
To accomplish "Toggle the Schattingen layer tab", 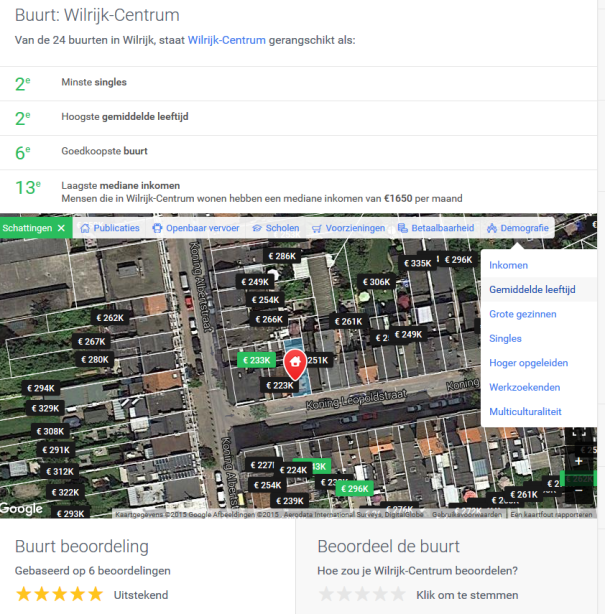I will point(36,228).
